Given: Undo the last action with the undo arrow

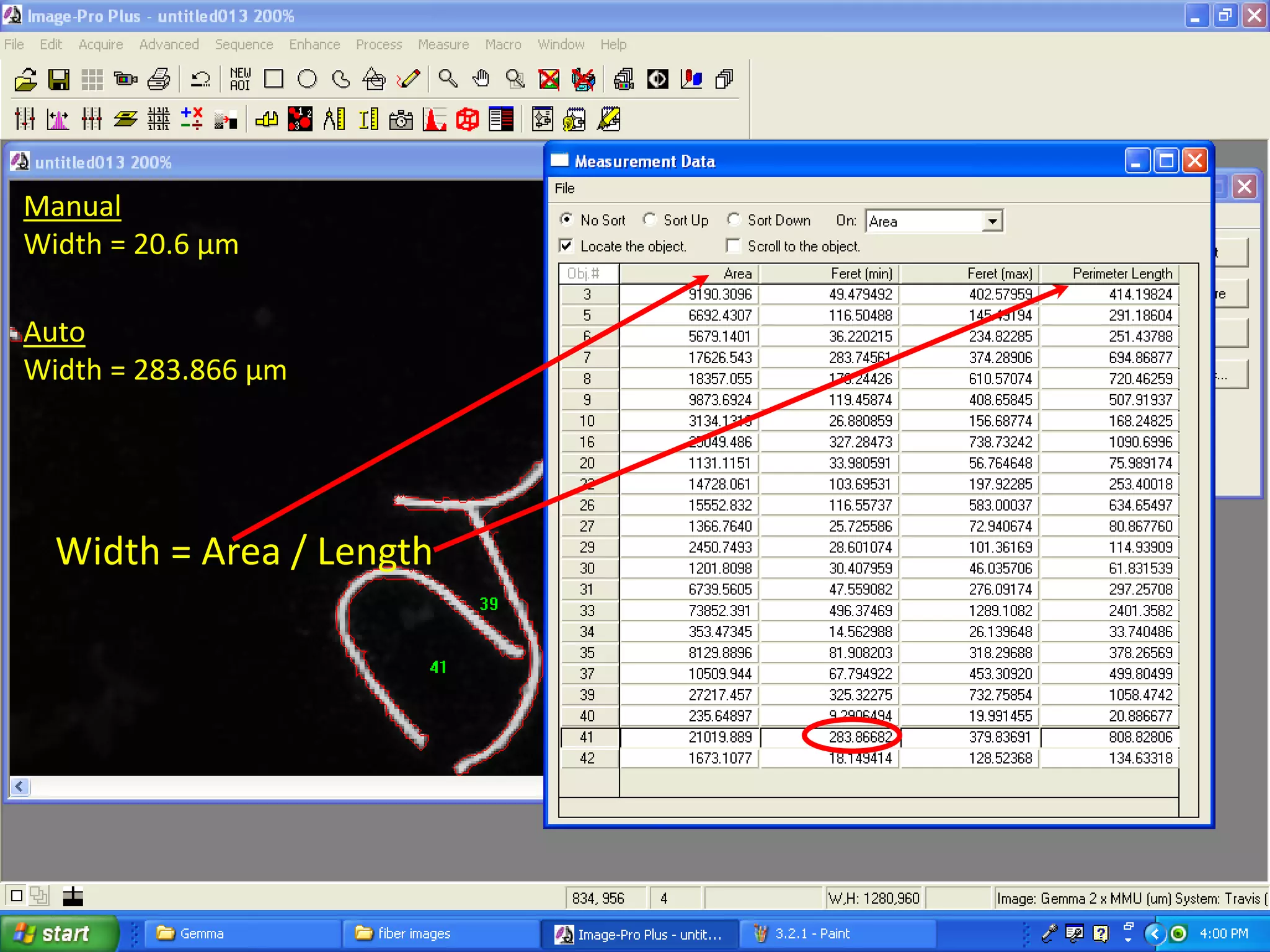Looking at the screenshot, I should (200, 79).
